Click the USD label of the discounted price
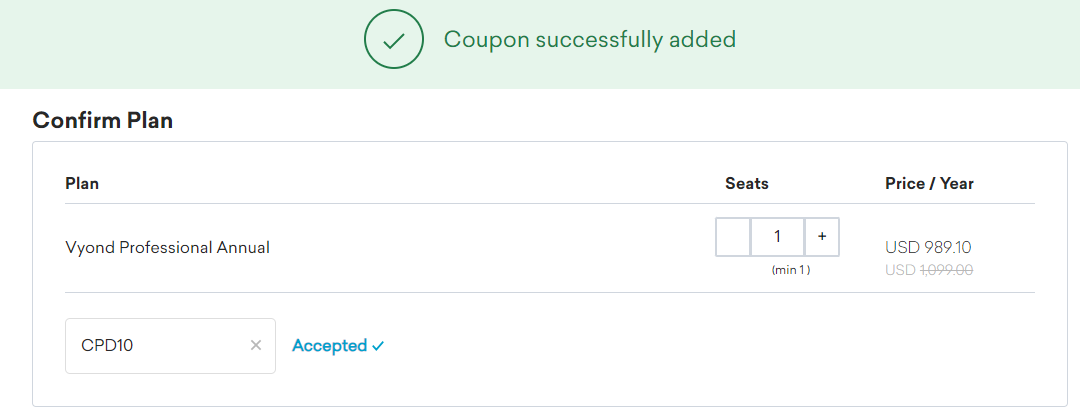 pos(900,247)
